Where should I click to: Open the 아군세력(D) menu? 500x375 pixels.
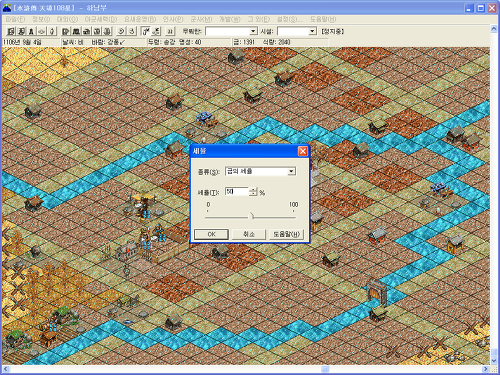click(x=101, y=19)
